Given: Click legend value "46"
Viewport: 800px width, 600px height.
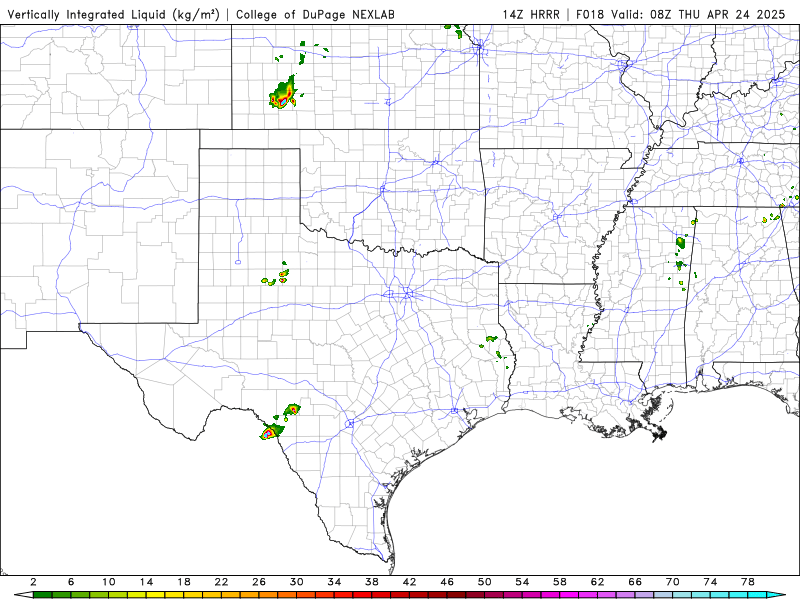Looking at the screenshot, I should pos(447,582).
